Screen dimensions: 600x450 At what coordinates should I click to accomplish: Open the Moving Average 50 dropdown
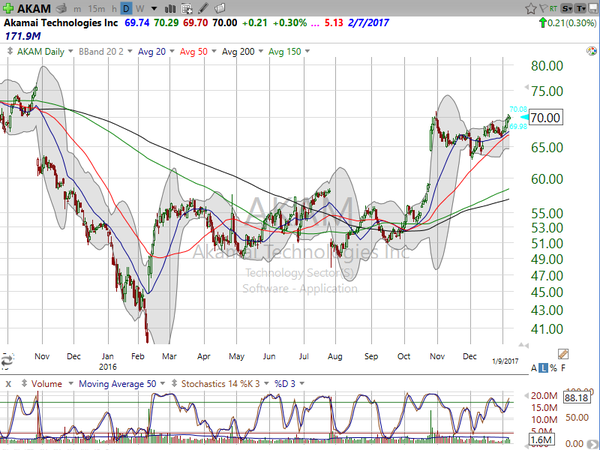click(x=163, y=383)
